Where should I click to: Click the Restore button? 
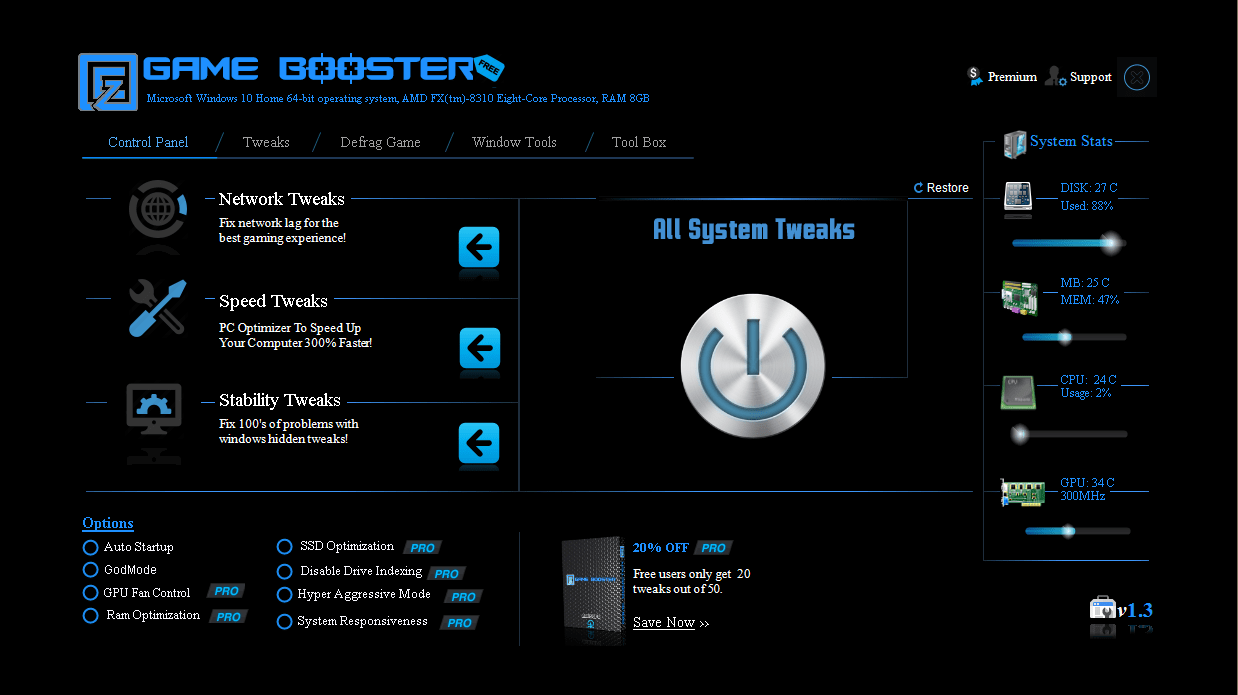click(940, 187)
